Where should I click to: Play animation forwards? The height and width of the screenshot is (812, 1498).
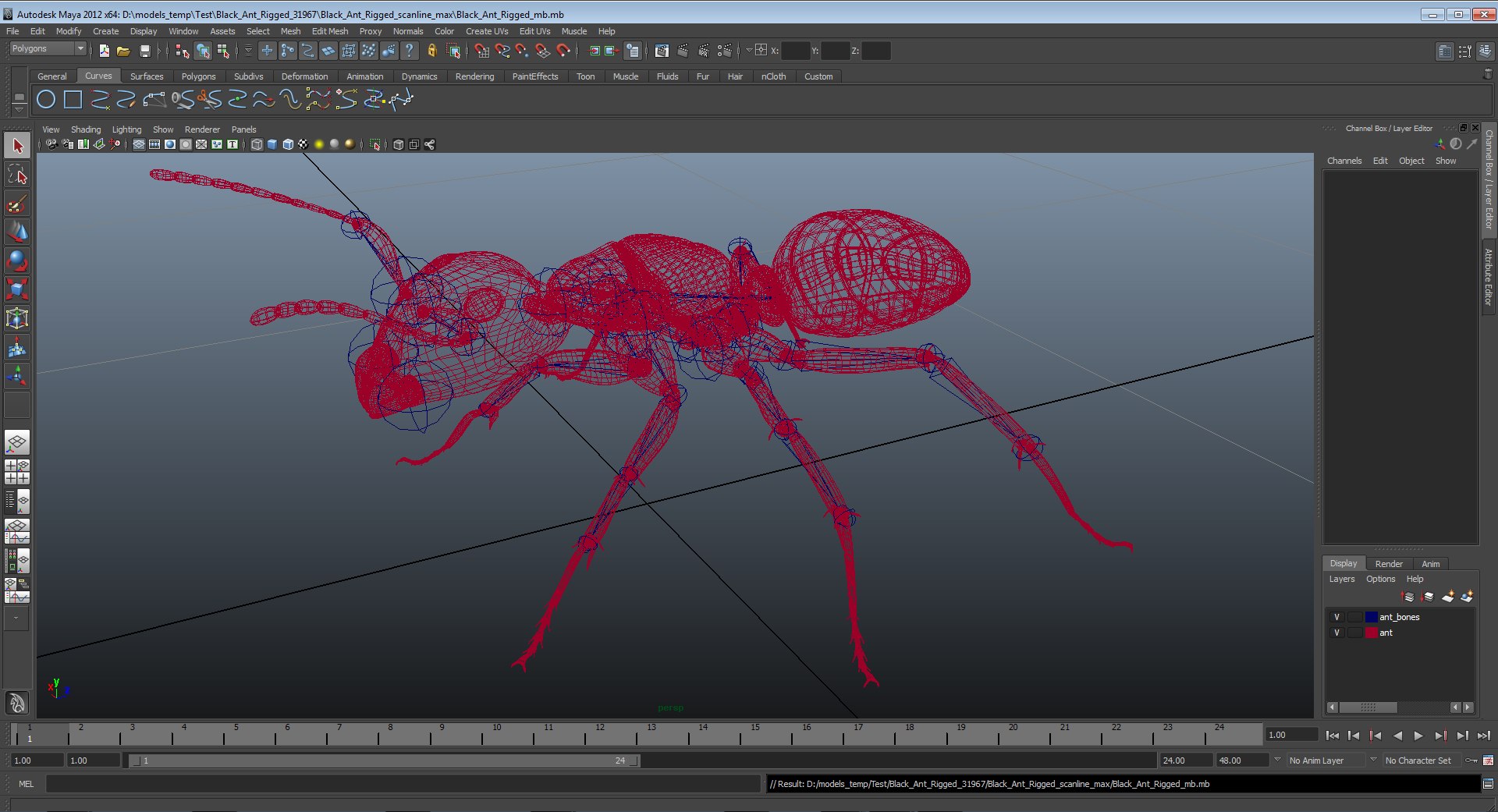click(1418, 736)
